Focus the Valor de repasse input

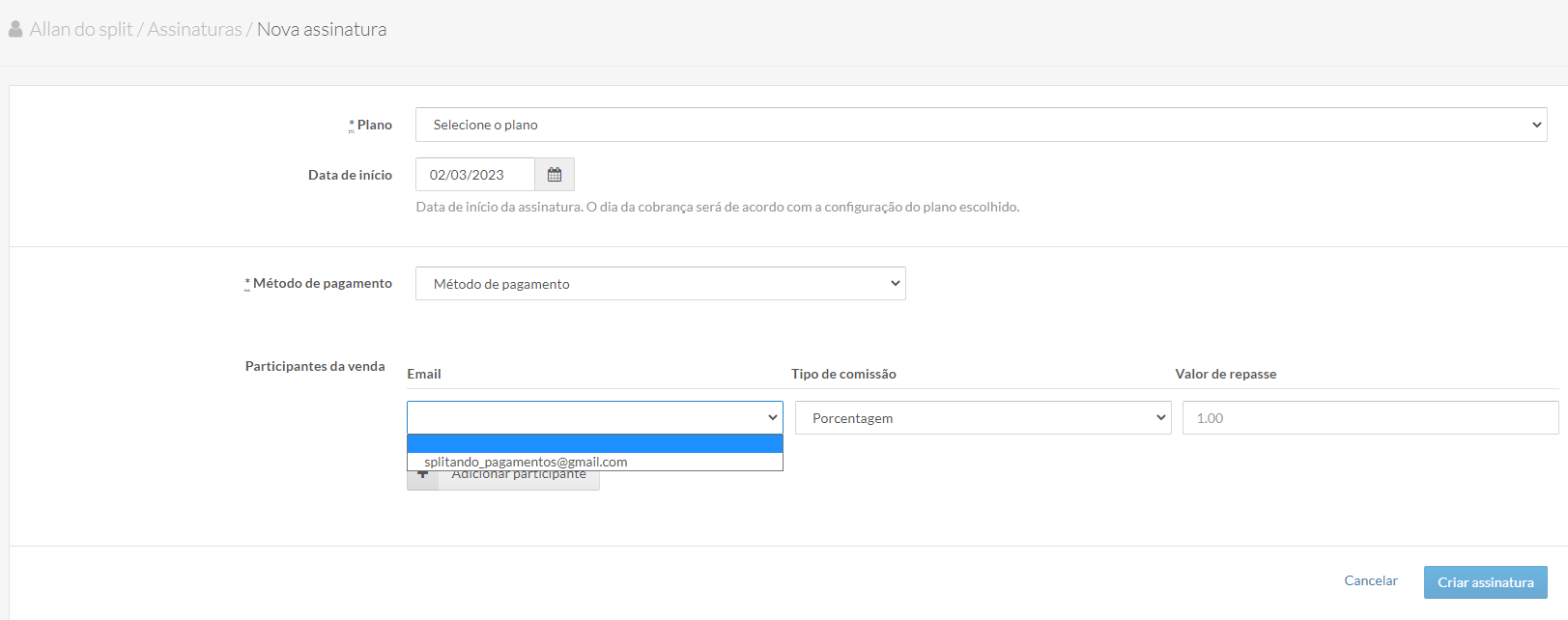[x=1369, y=418]
